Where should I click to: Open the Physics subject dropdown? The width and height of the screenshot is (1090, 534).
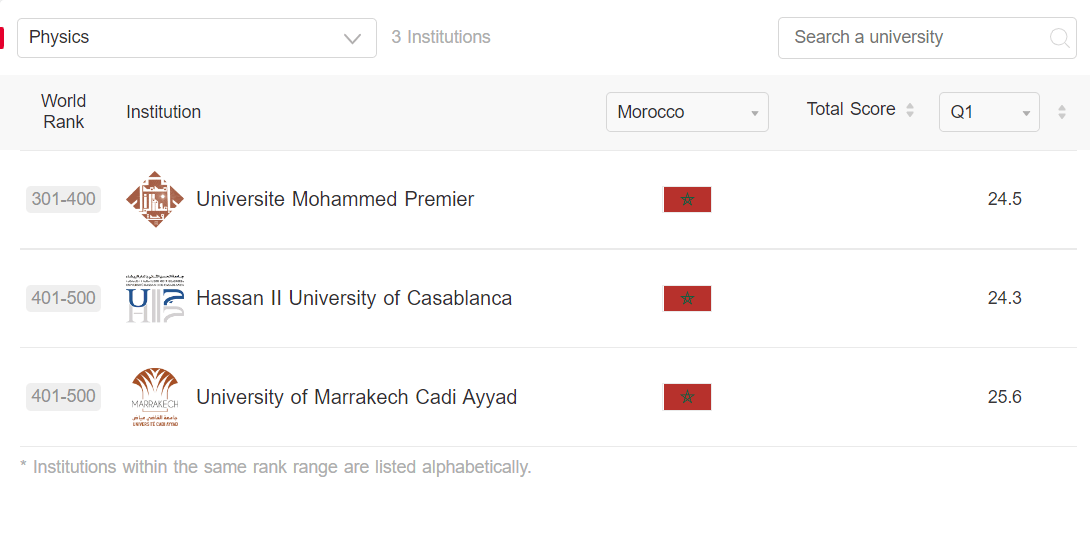point(197,38)
